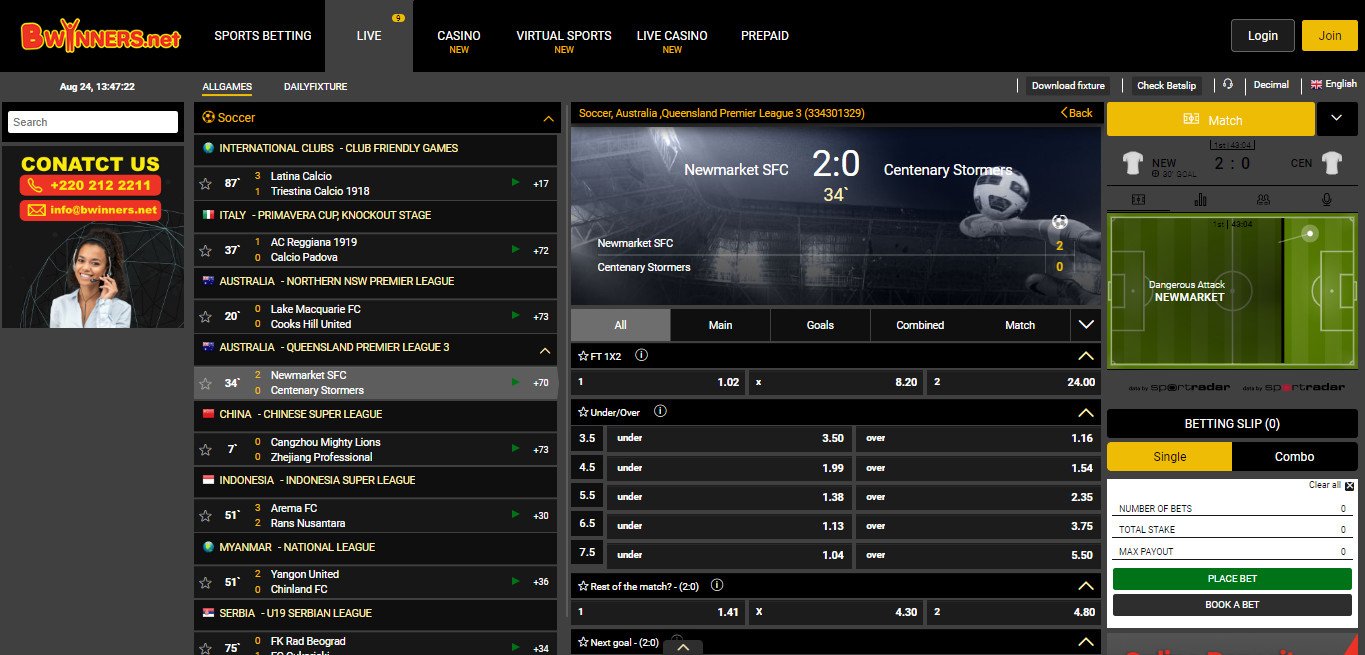
Task: Favorite the Lake Macquarie FC match star
Action: point(205,316)
